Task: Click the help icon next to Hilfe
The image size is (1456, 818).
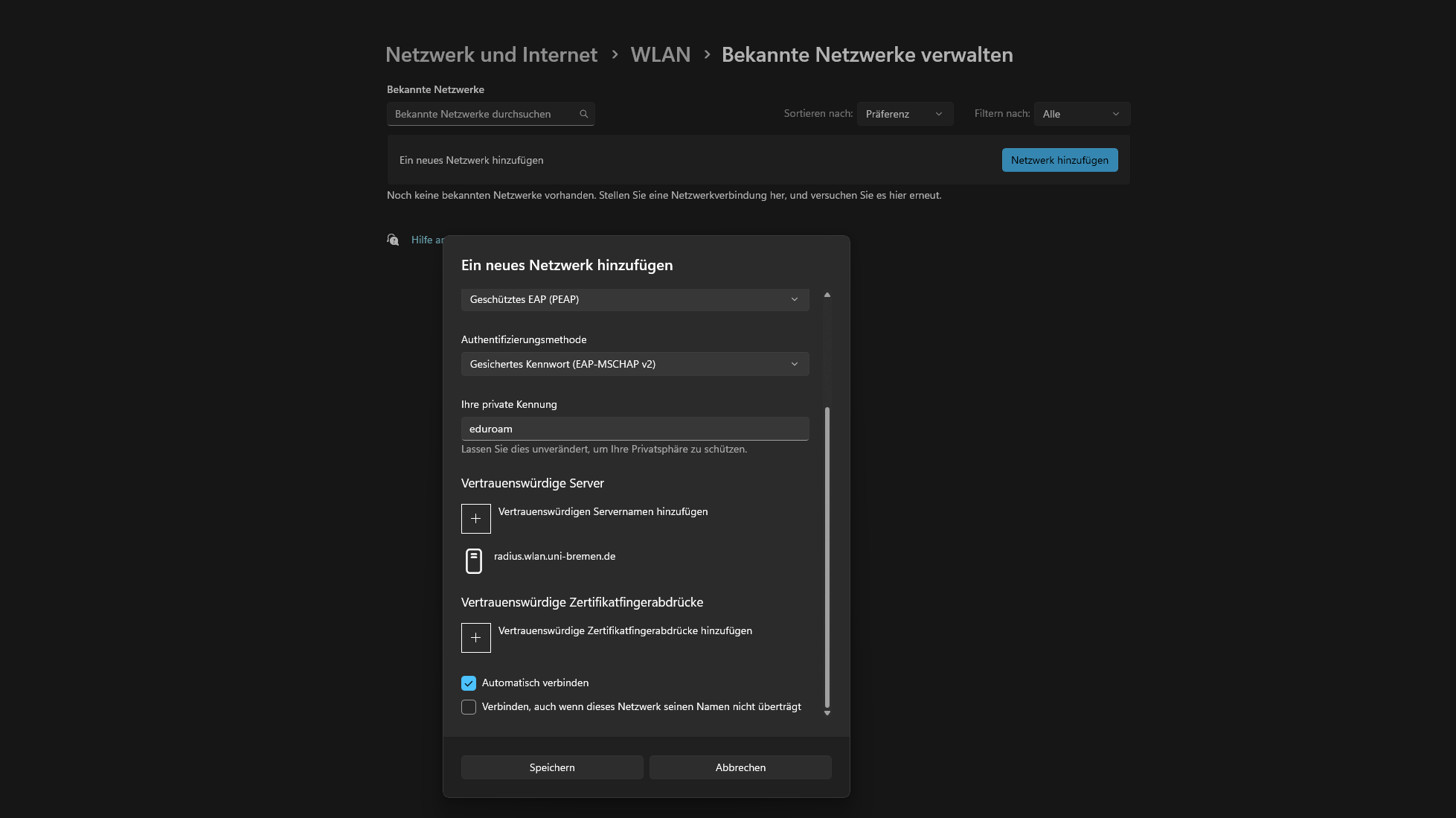Action: 393,240
